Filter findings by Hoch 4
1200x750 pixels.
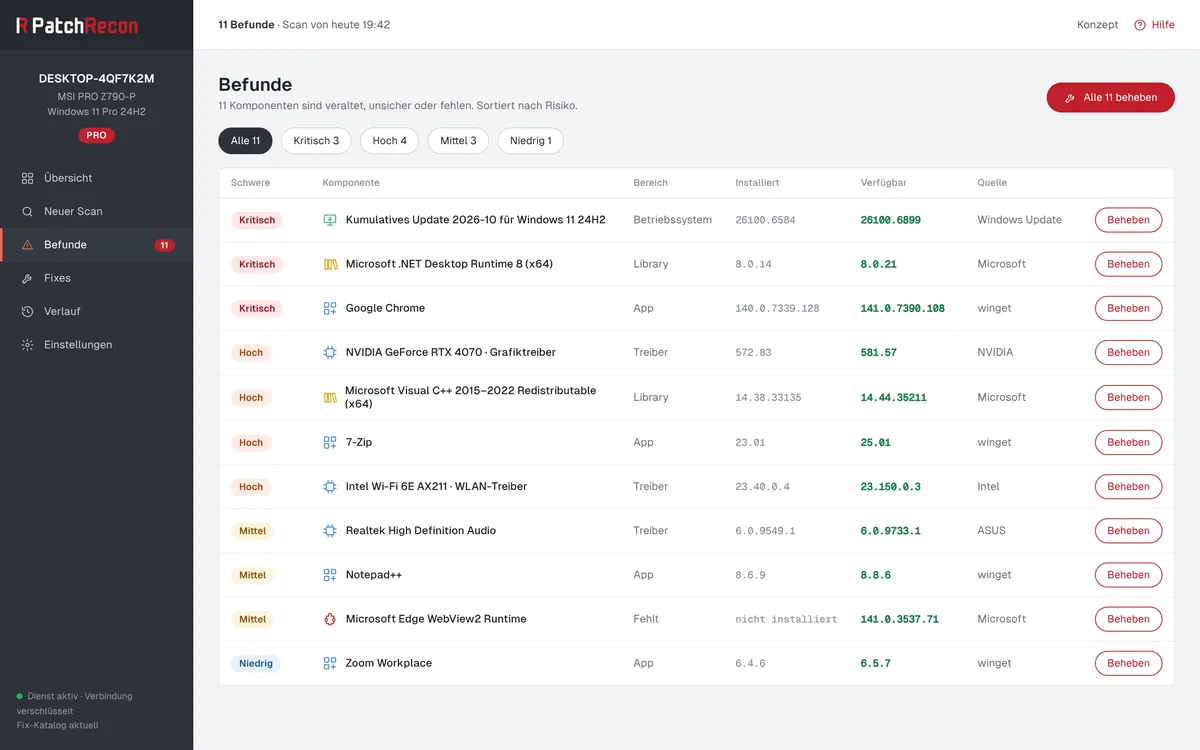pos(390,141)
